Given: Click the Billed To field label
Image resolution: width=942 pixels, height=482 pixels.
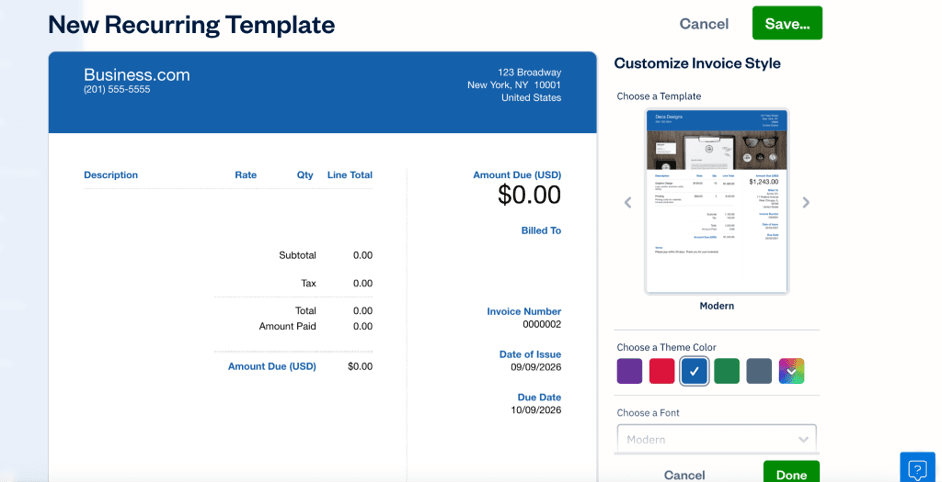Looking at the screenshot, I should pyautogui.click(x=541, y=230).
